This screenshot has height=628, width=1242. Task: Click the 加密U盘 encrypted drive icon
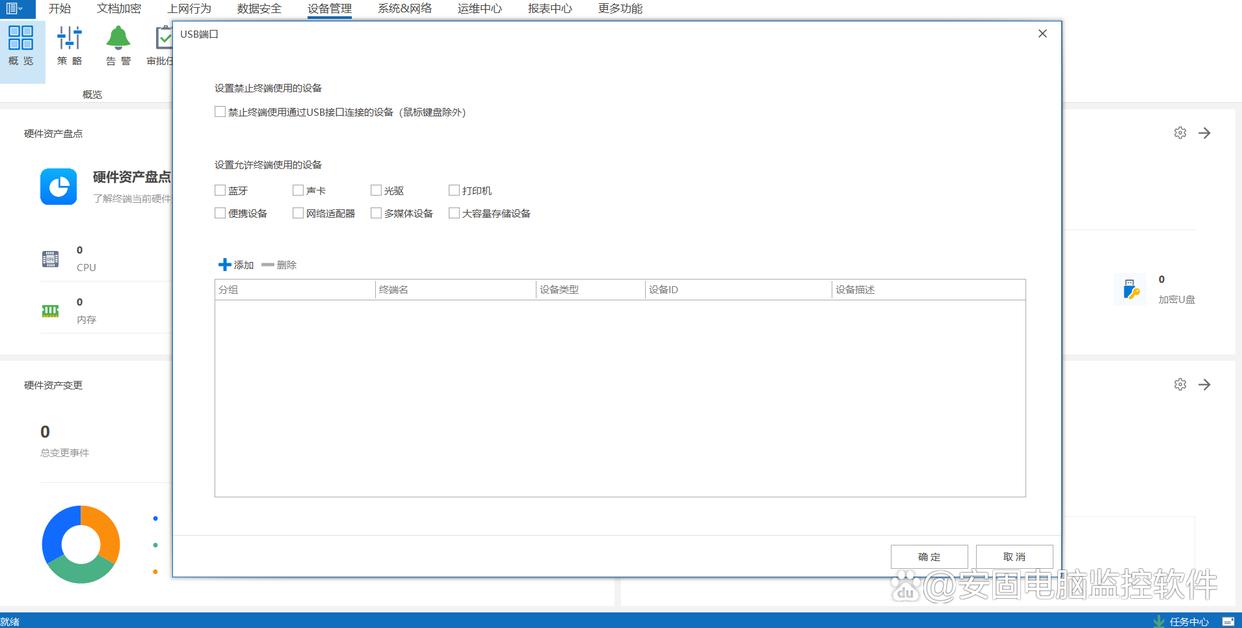(x=1130, y=290)
